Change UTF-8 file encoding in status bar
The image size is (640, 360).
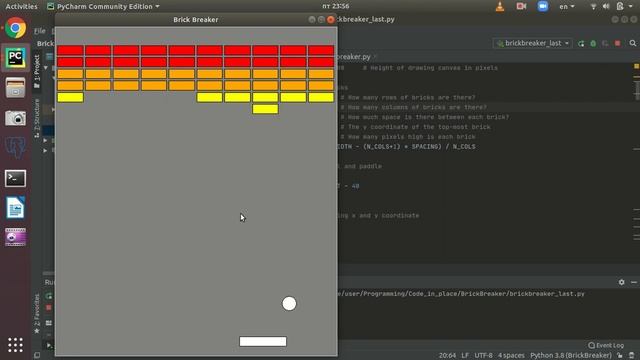pos(483,356)
